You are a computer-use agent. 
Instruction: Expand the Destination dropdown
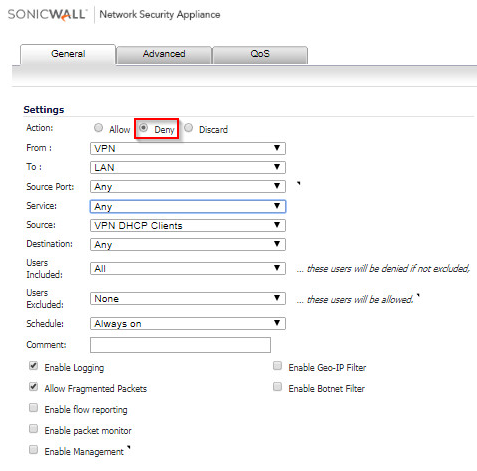coord(188,244)
